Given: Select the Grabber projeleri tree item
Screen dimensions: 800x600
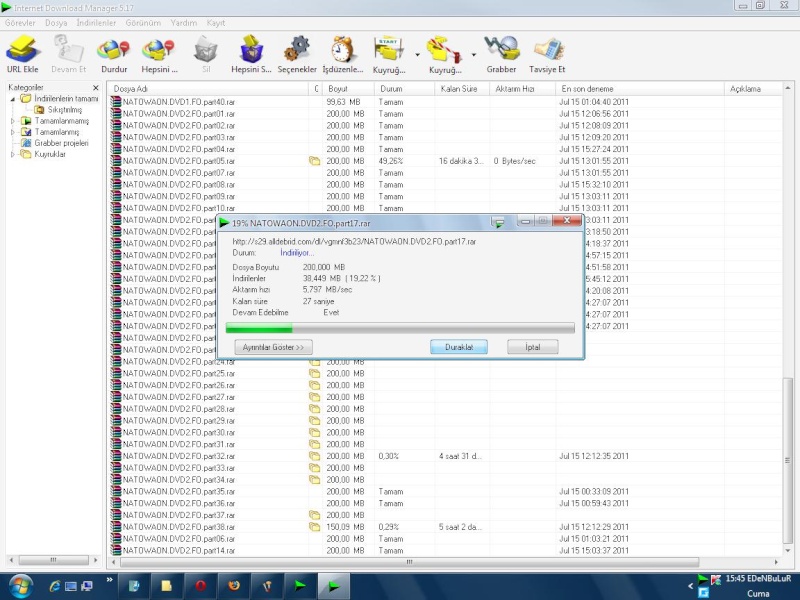Looking at the screenshot, I should (x=61, y=143).
